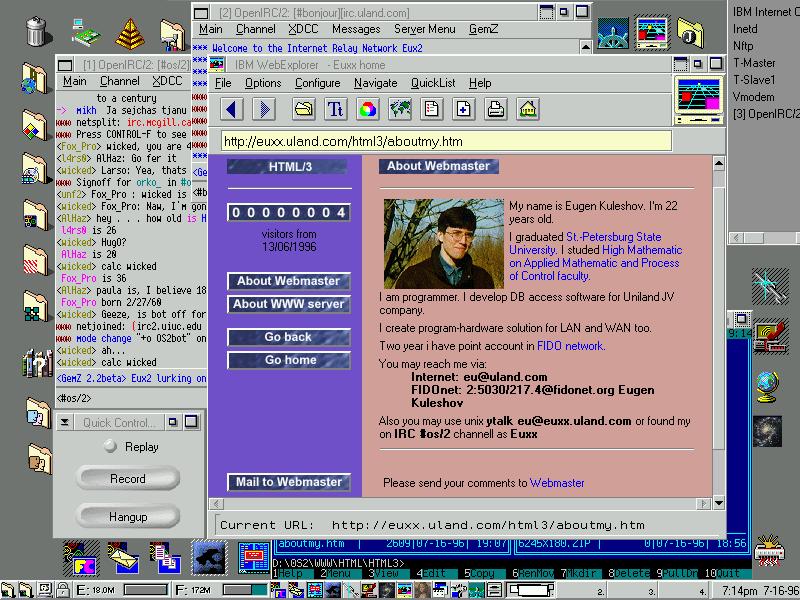Click the Go back button on the page
Screen dimensions: 800x600
(289, 337)
